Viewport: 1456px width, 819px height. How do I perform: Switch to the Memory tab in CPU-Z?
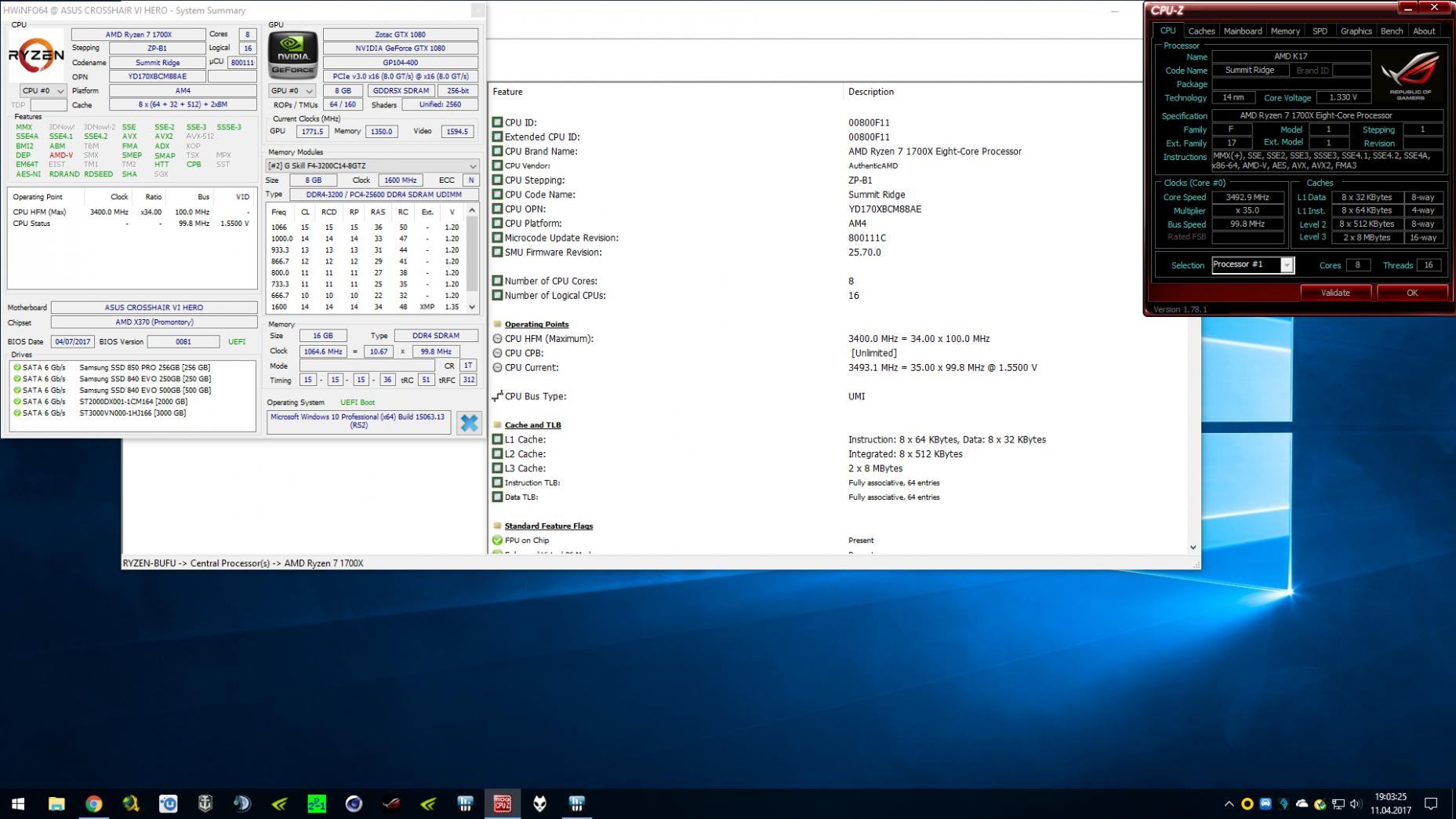1284,31
